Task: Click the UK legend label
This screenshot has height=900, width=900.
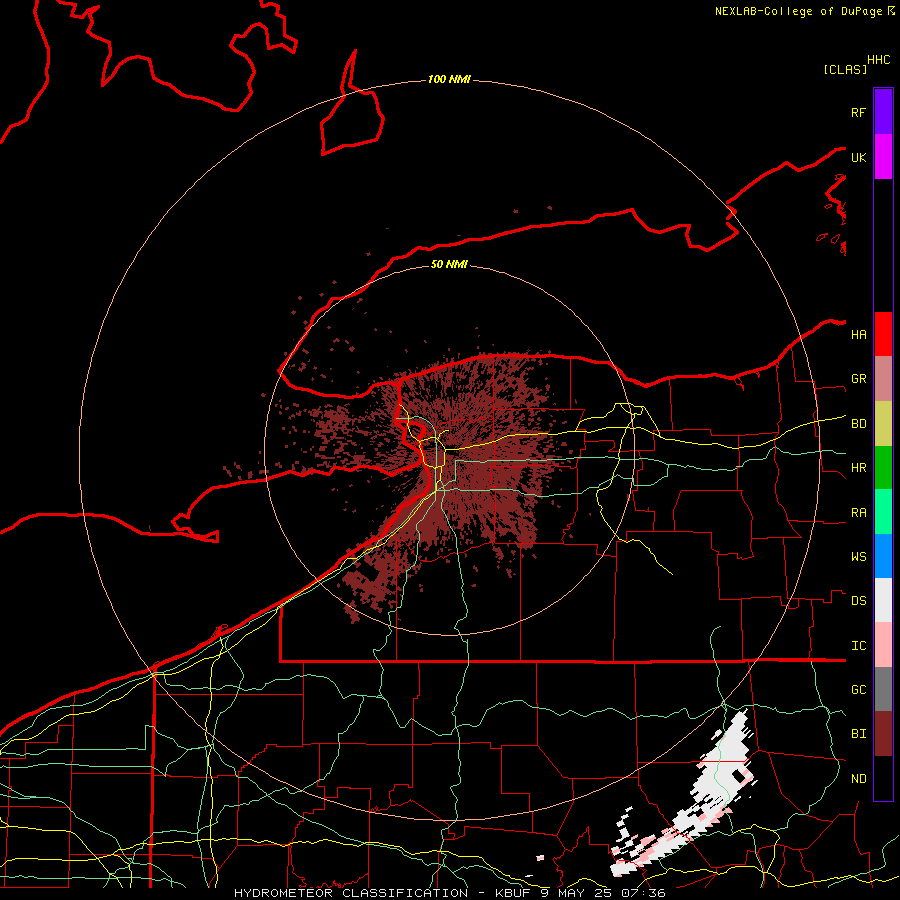Action: pos(859,157)
